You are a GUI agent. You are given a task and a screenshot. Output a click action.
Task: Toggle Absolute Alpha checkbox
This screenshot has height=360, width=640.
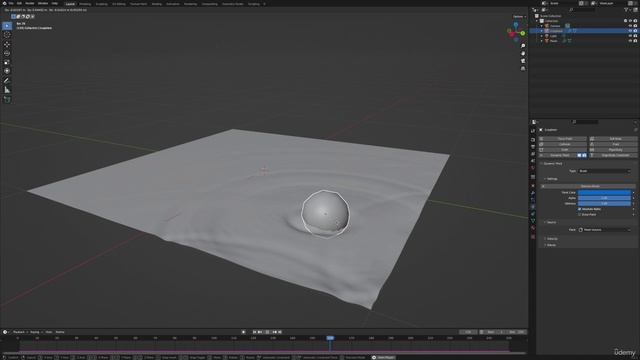(x=580, y=209)
